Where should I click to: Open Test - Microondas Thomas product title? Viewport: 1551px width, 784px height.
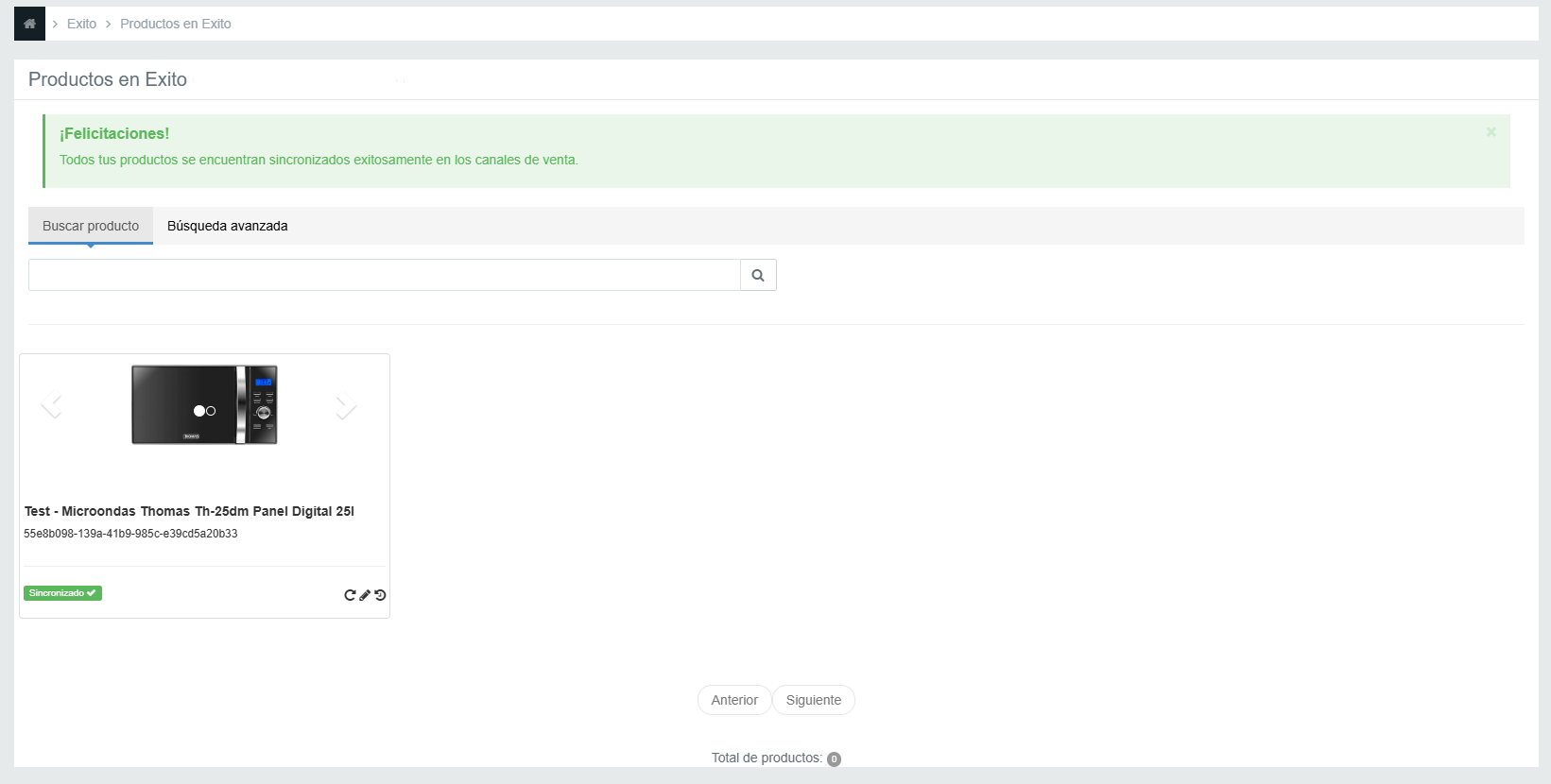click(x=189, y=511)
